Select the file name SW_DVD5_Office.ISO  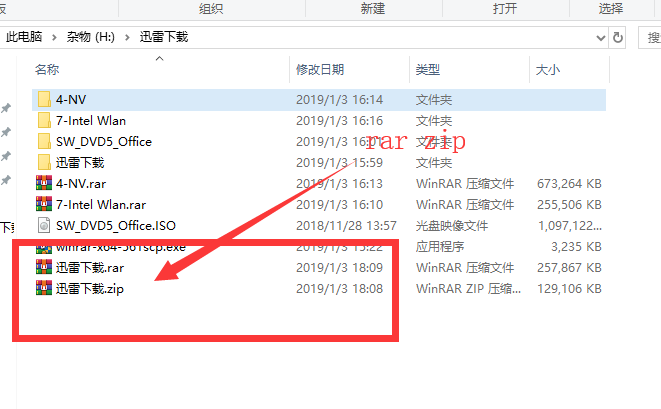pos(116,226)
